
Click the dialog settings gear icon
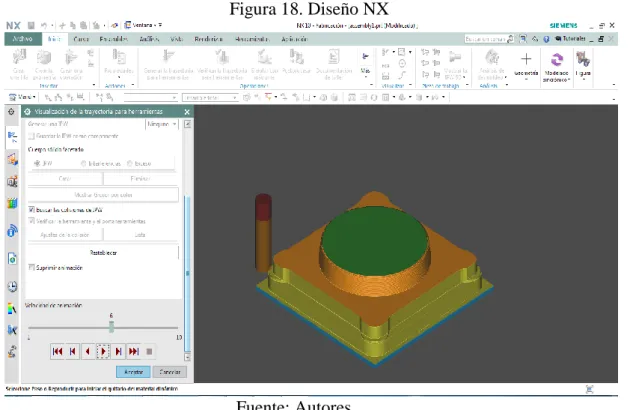[28, 112]
